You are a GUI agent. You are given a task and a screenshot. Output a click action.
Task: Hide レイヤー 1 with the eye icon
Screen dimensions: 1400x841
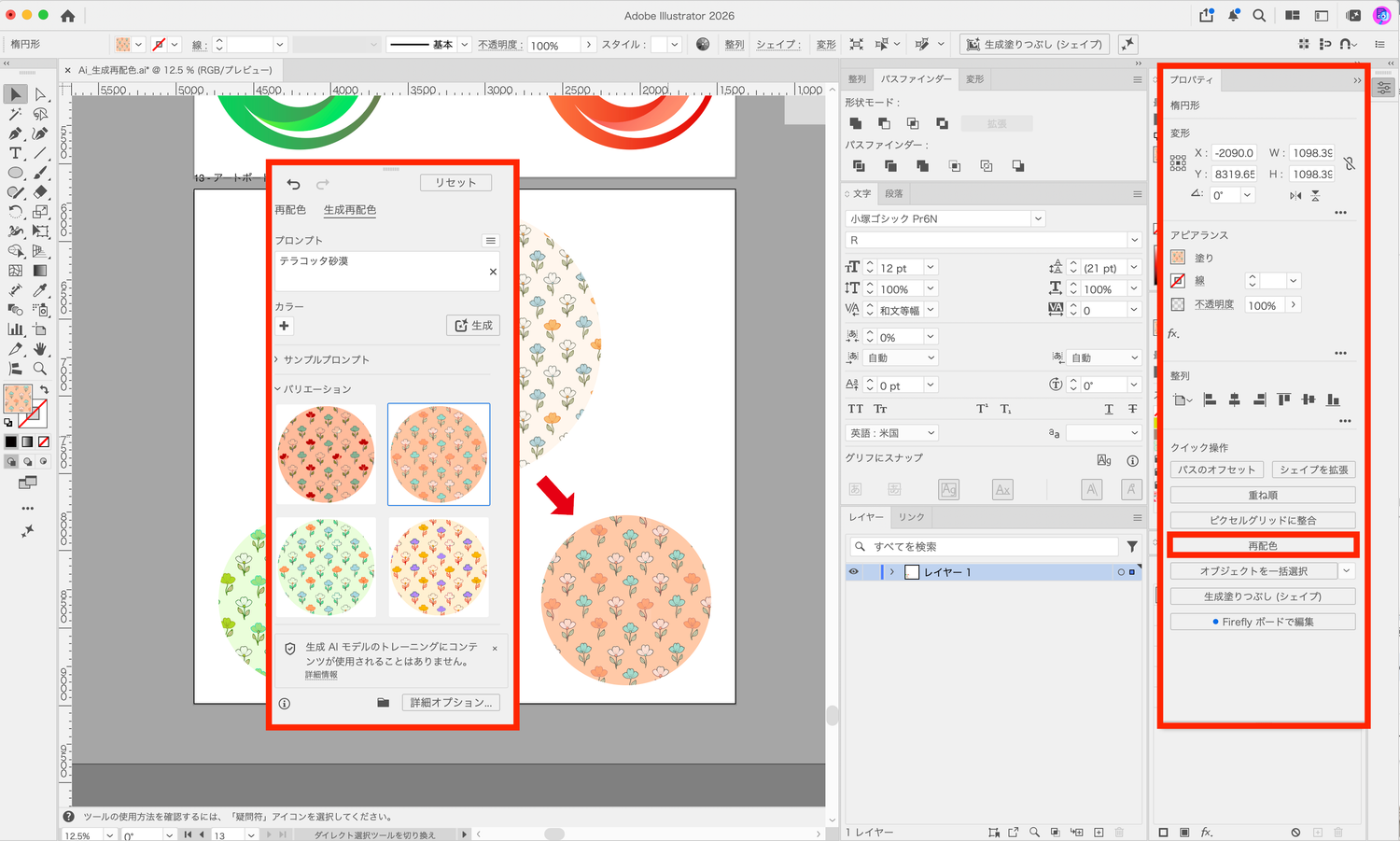pyautogui.click(x=853, y=571)
